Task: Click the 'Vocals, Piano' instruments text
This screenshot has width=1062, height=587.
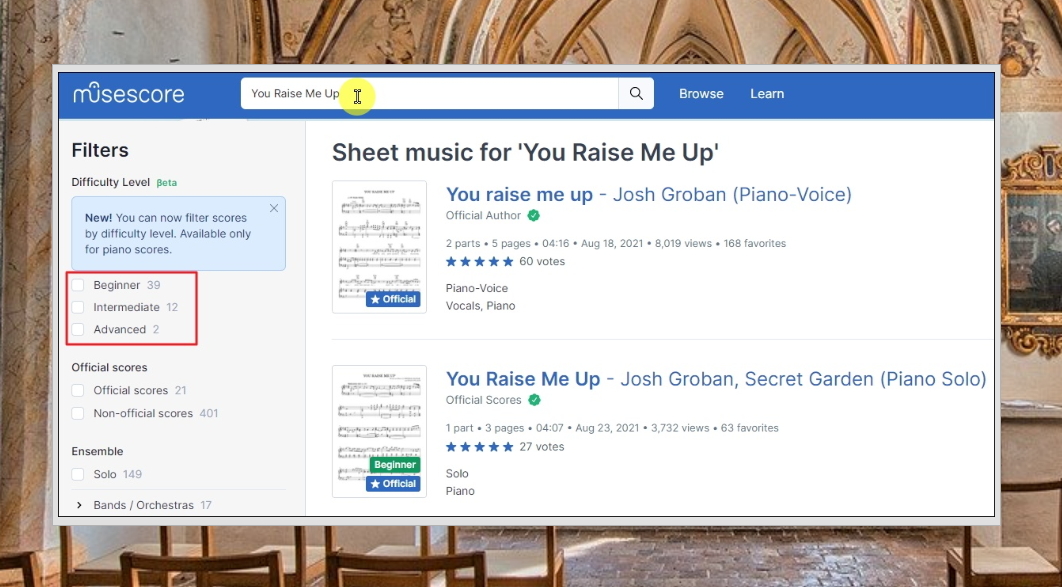Action: click(x=480, y=306)
